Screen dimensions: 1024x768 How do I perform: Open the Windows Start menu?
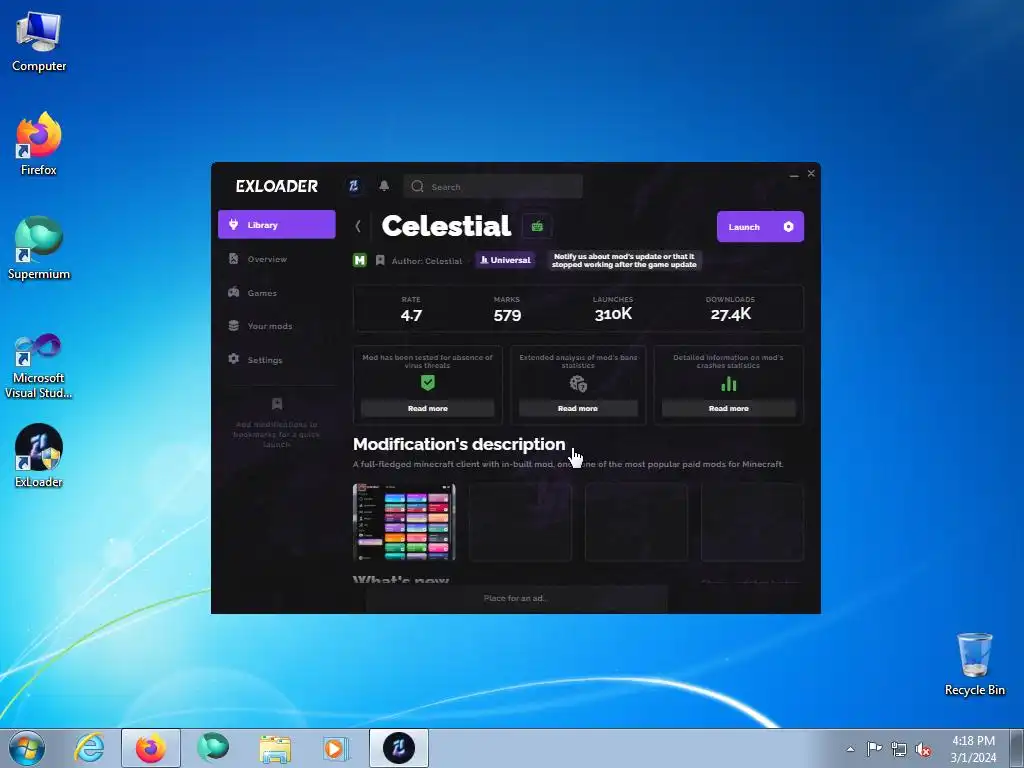[x=27, y=748]
